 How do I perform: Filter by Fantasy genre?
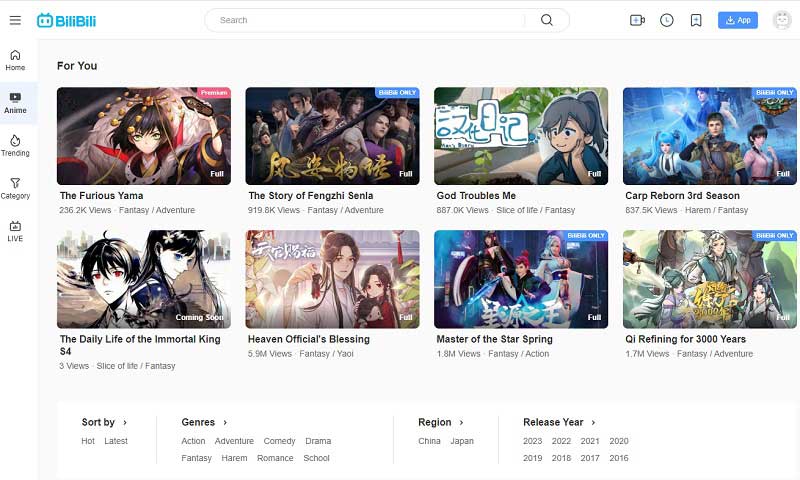196,458
